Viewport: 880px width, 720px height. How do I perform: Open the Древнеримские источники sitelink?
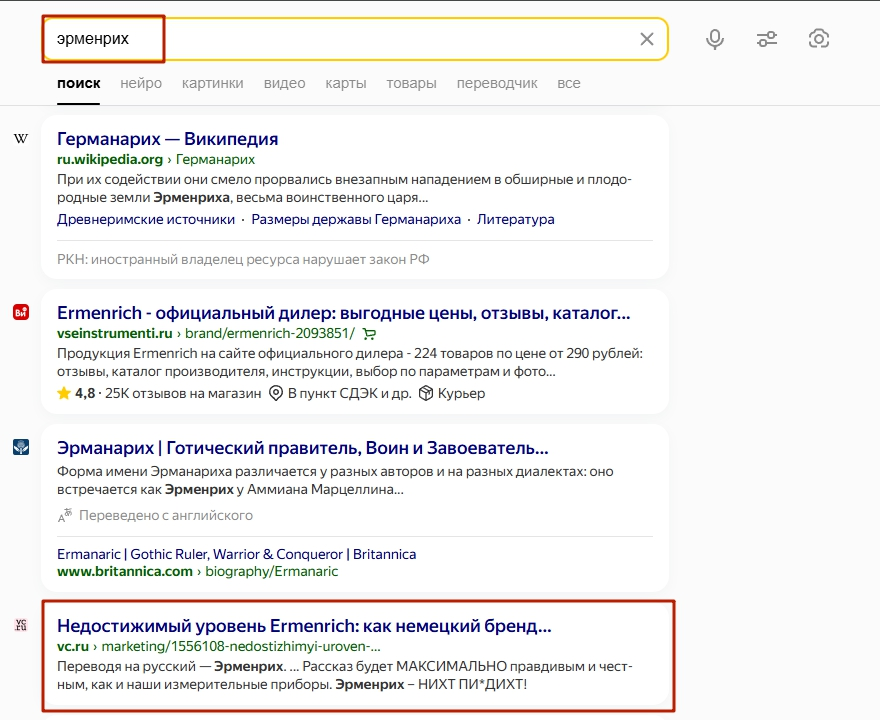point(146,219)
